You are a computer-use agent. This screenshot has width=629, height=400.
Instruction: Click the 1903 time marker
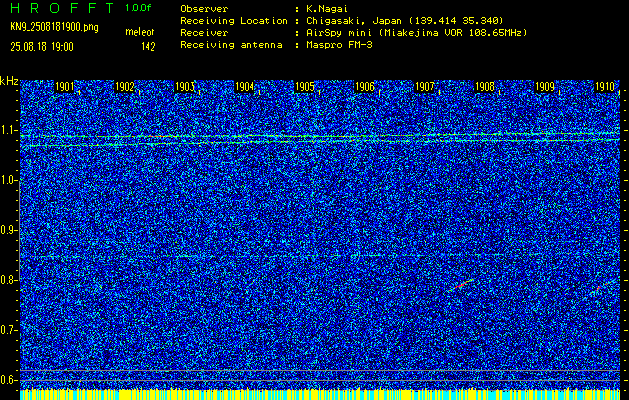(x=185, y=87)
